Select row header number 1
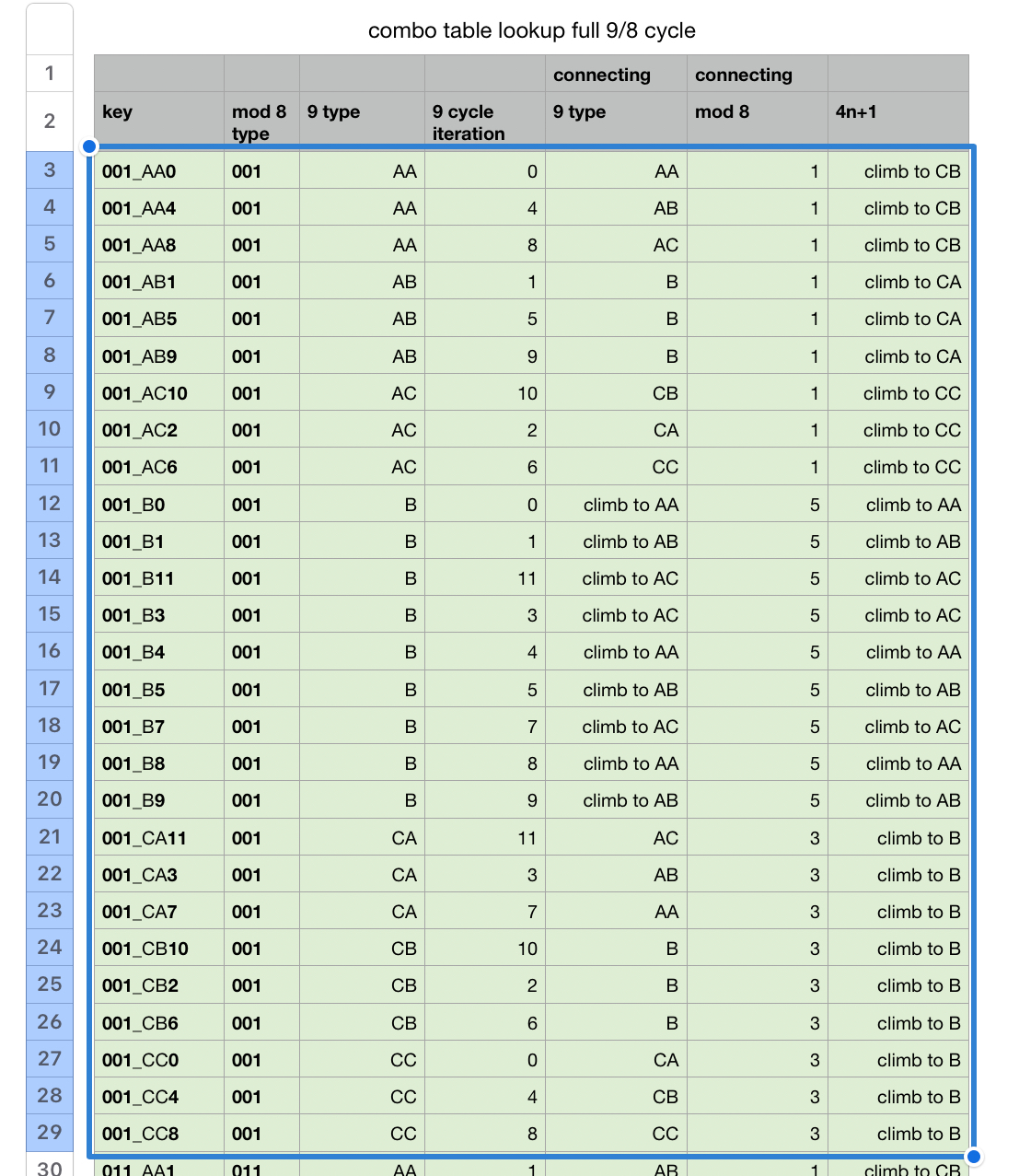 pyautogui.click(x=50, y=74)
